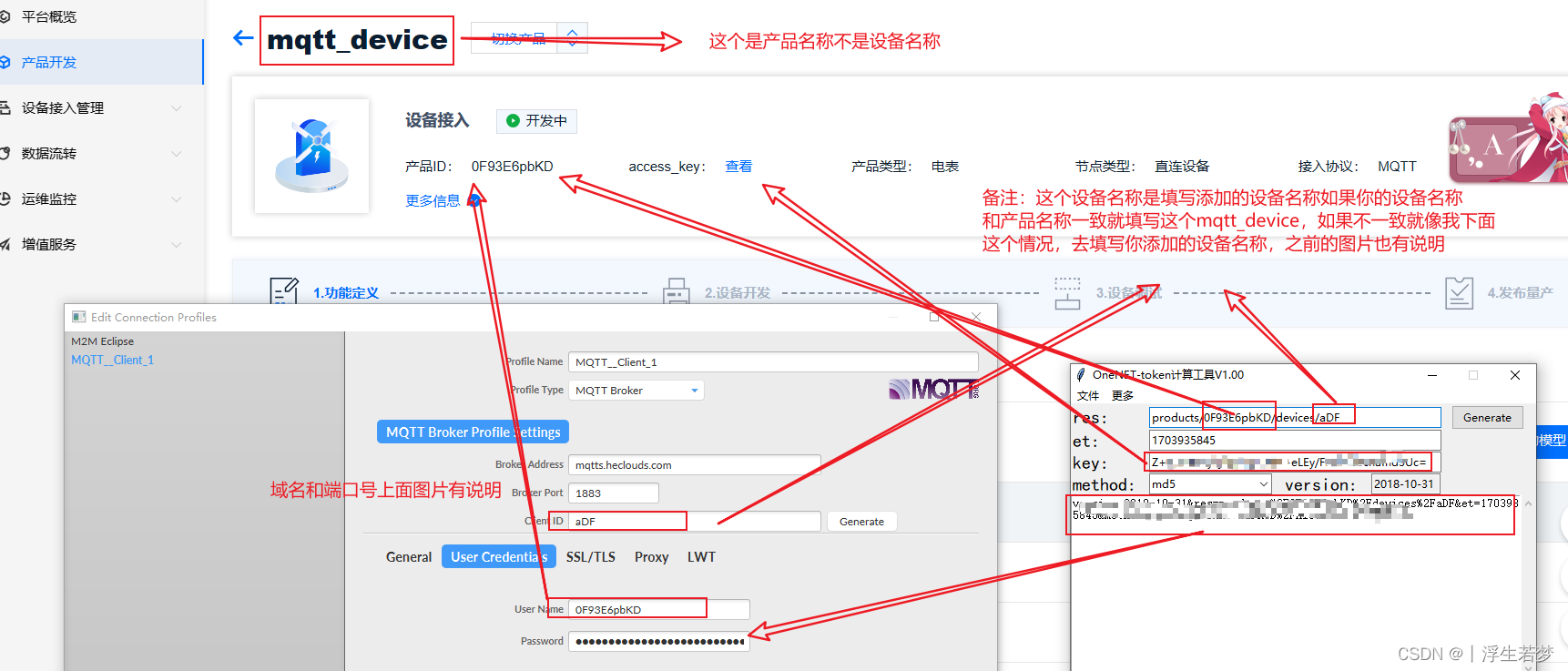Click the User Name field
This screenshot has width=1568, height=671.
pyautogui.click(x=658, y=609)
